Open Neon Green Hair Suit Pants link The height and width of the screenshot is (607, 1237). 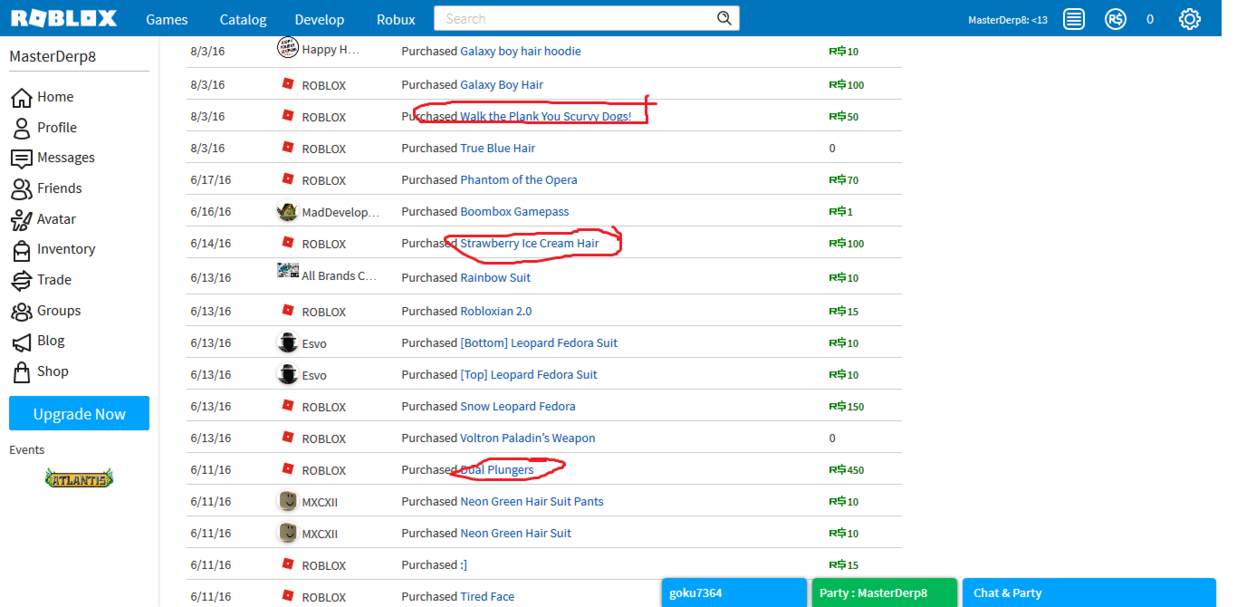[531, 501]
